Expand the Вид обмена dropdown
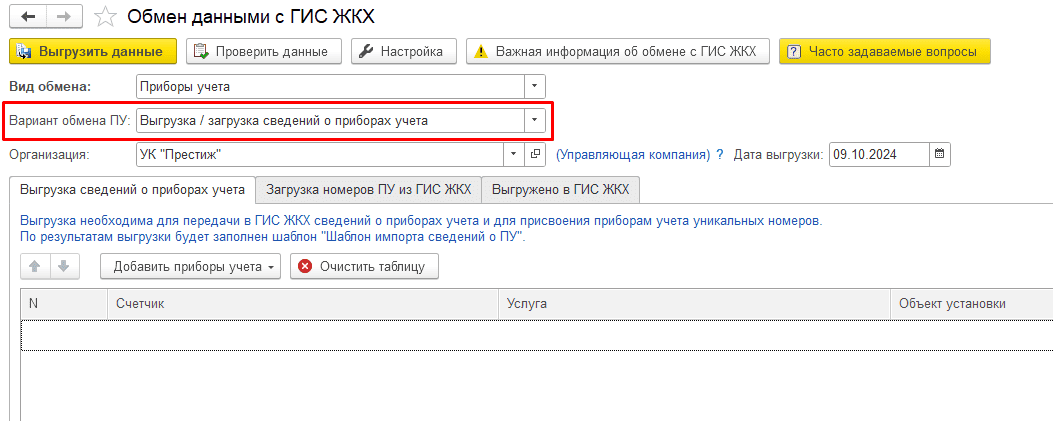 point(535,86)
